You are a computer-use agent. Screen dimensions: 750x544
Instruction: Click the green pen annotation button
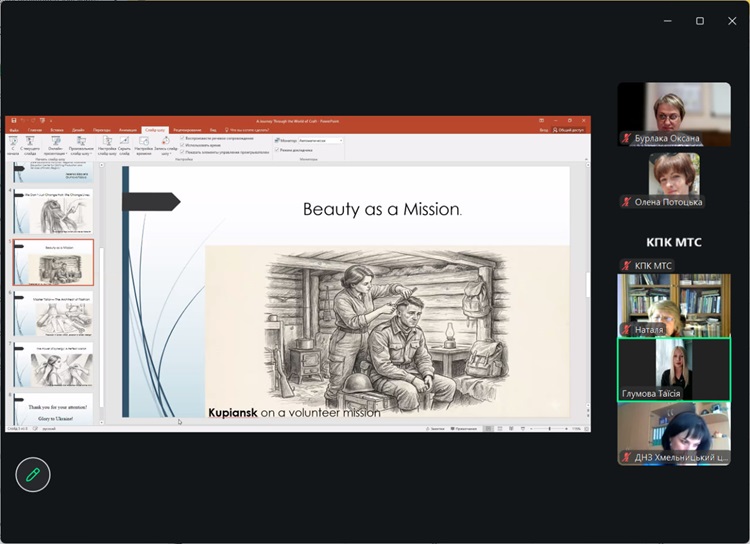tap(33, 475)
